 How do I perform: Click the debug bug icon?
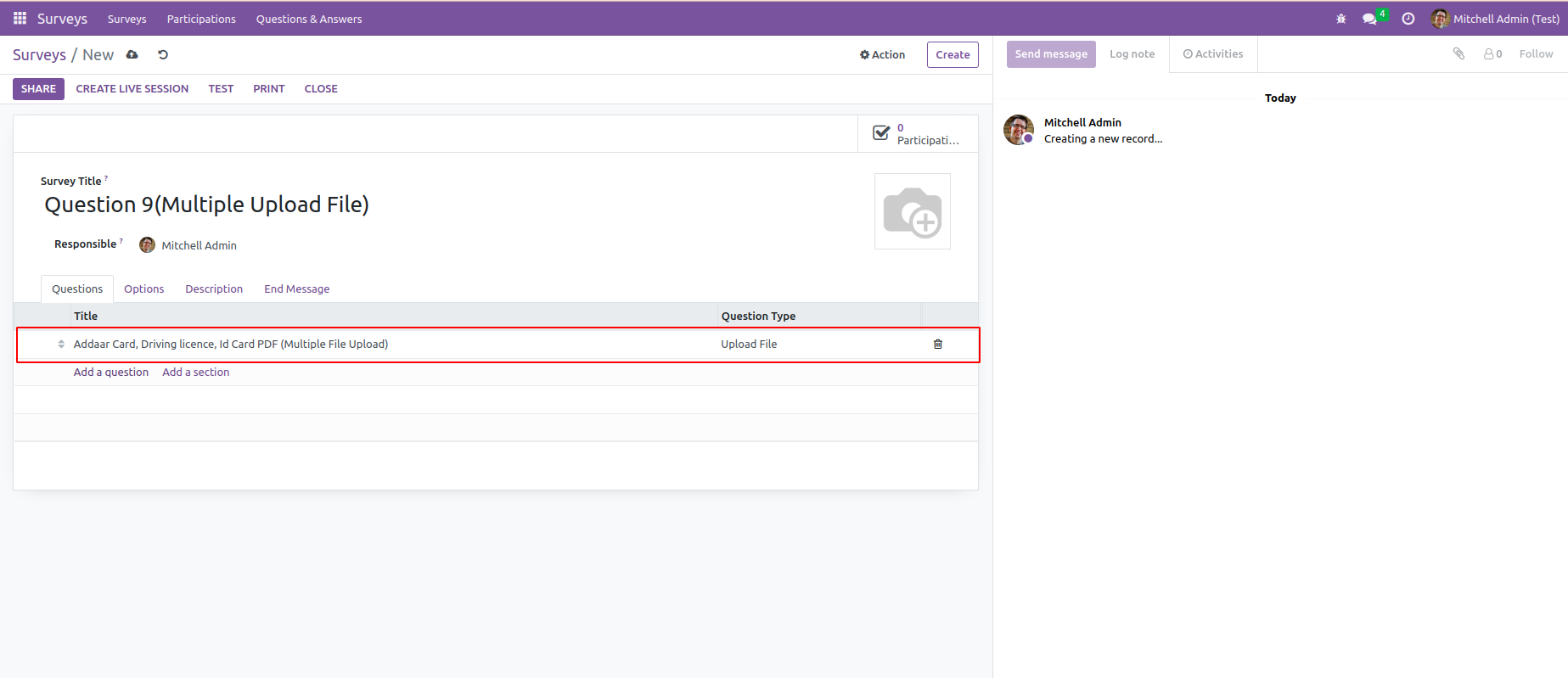click(1341, 19)
